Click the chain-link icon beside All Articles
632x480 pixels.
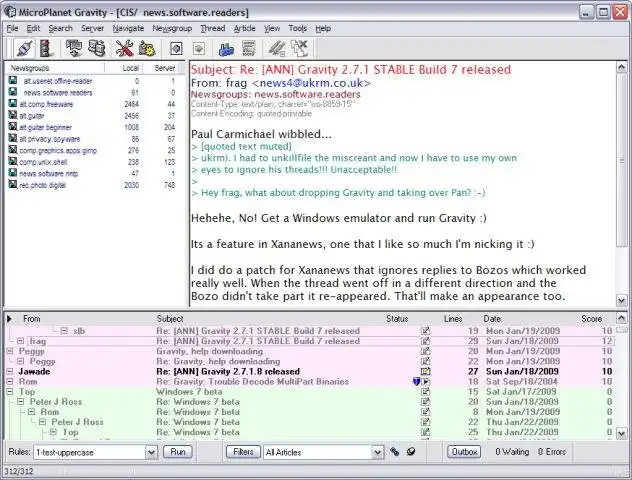click(395, 452)
